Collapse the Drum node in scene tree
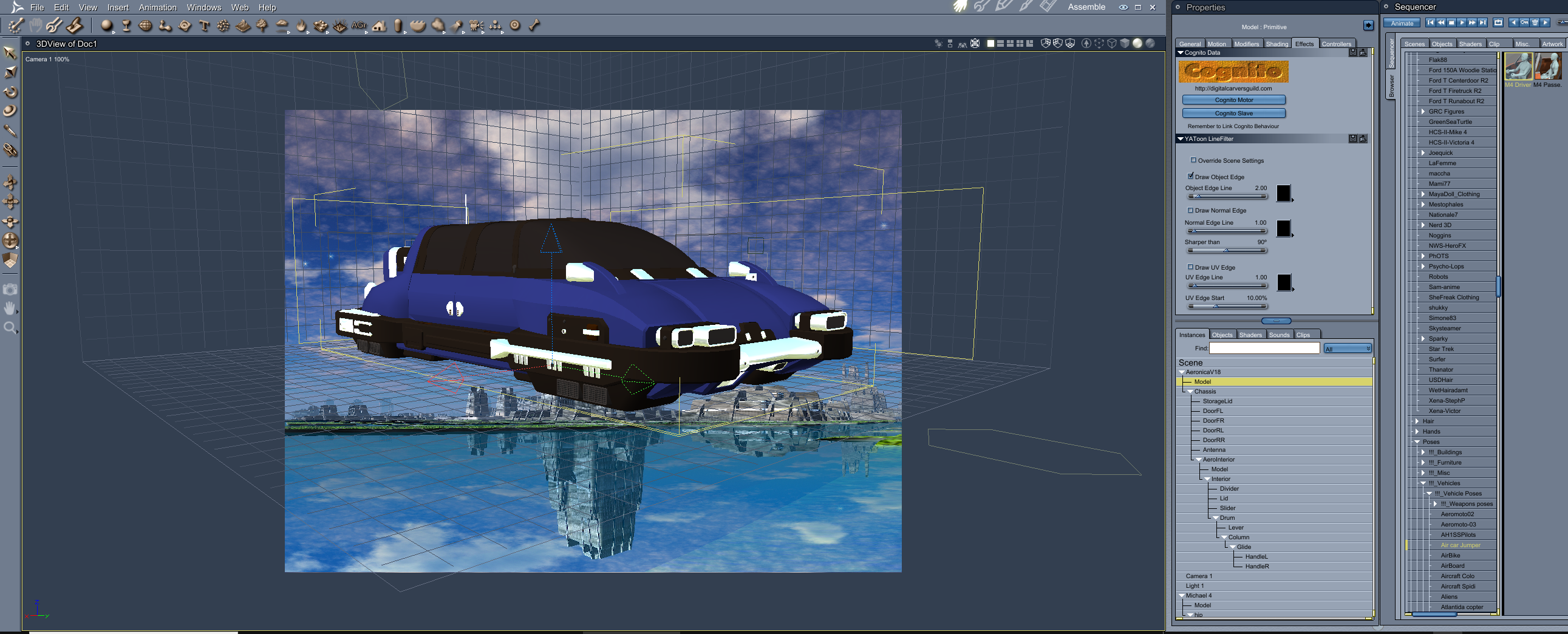The width and height of the screenshot is (1568, 634). pyautogui.click(x=1216, y=519)
